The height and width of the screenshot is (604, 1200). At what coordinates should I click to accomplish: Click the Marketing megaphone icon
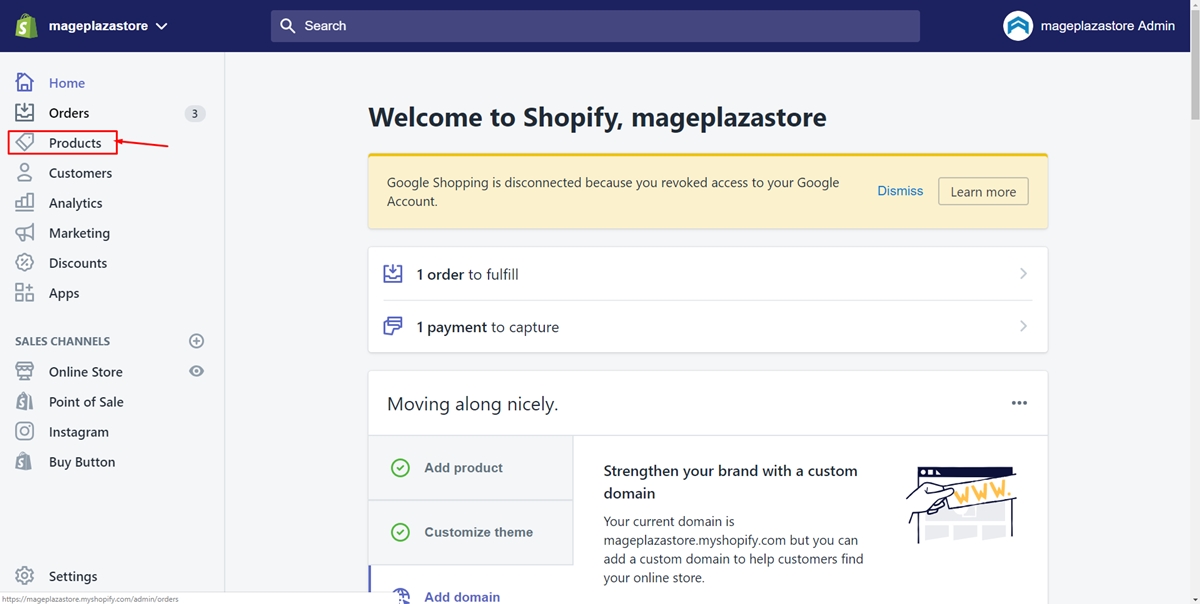pyautogui.click(x=25, y=232)
